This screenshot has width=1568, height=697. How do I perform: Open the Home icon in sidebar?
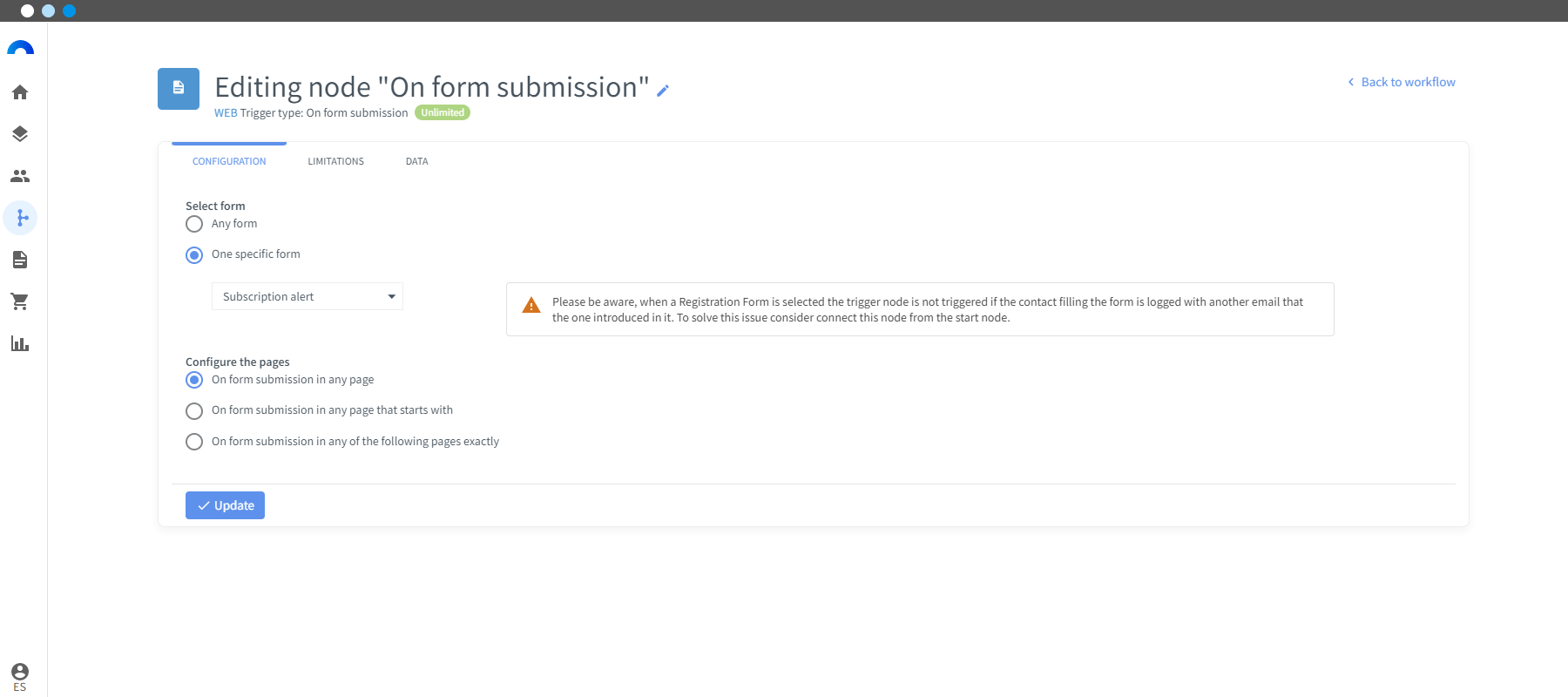pyautogui.click(x=20, y=92)
